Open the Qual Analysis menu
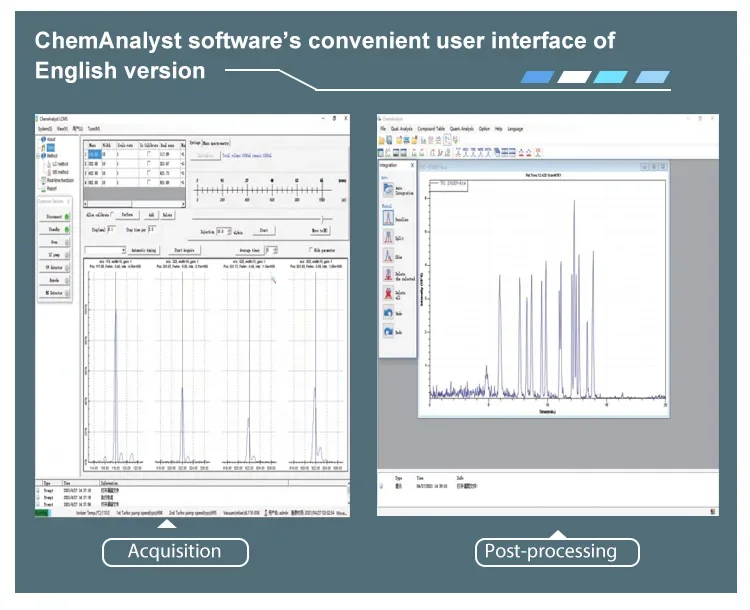Viewport: 750px width, 610px height. click(x=402, y=129)
